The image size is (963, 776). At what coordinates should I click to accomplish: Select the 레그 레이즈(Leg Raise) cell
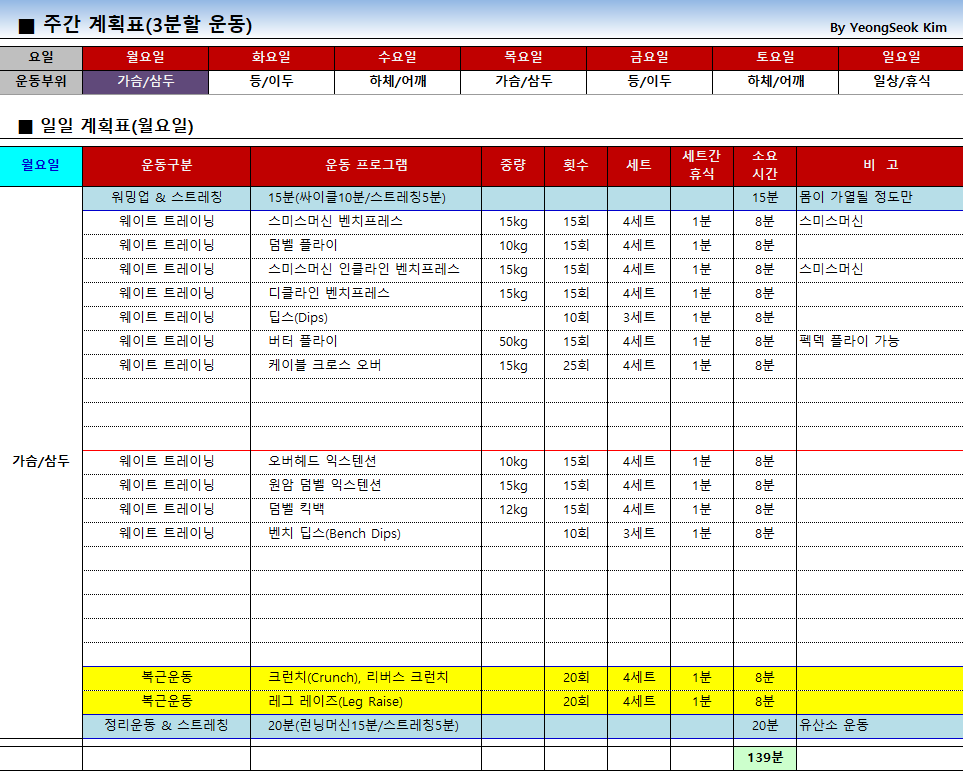(x=366, y=701)
